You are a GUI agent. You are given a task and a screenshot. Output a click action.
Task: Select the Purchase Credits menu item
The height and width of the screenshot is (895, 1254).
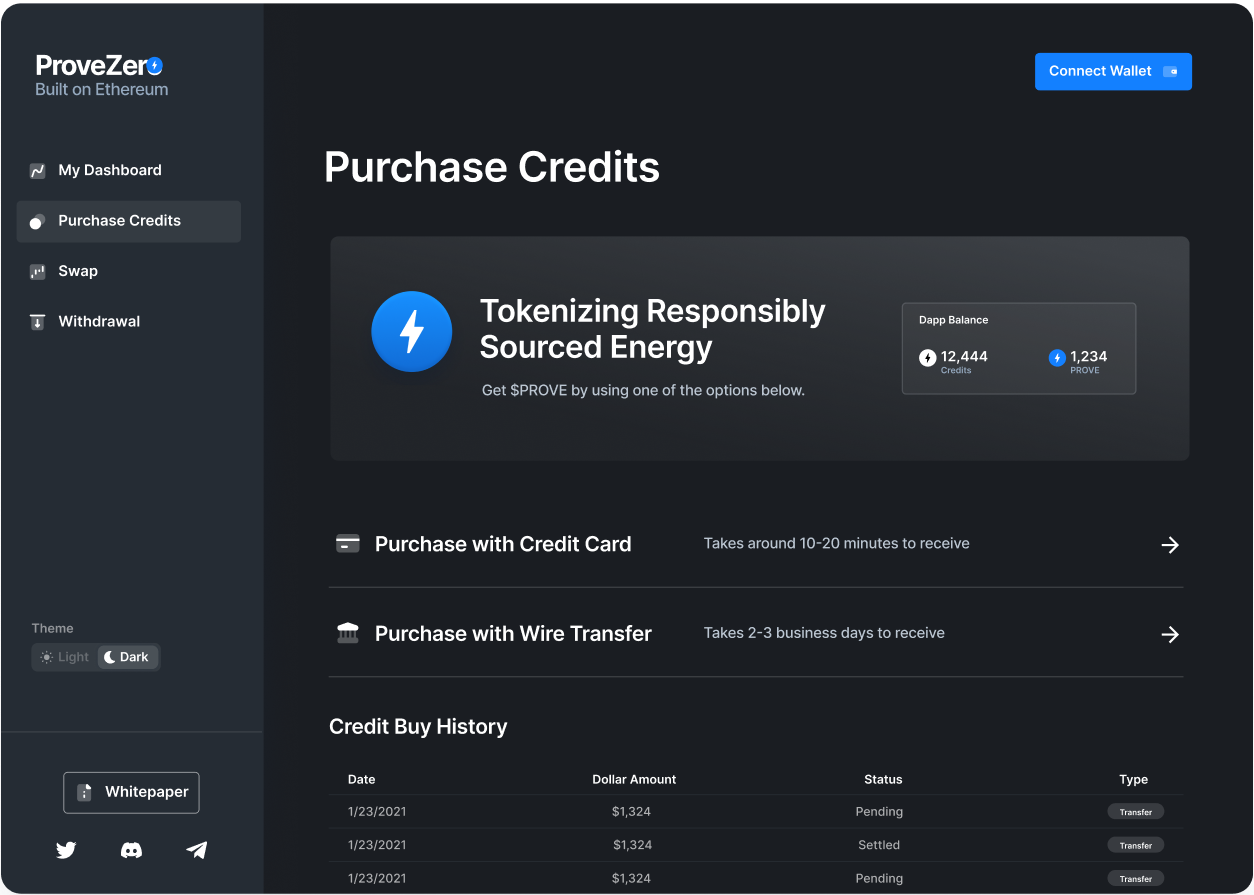click(x=119, y=221)
